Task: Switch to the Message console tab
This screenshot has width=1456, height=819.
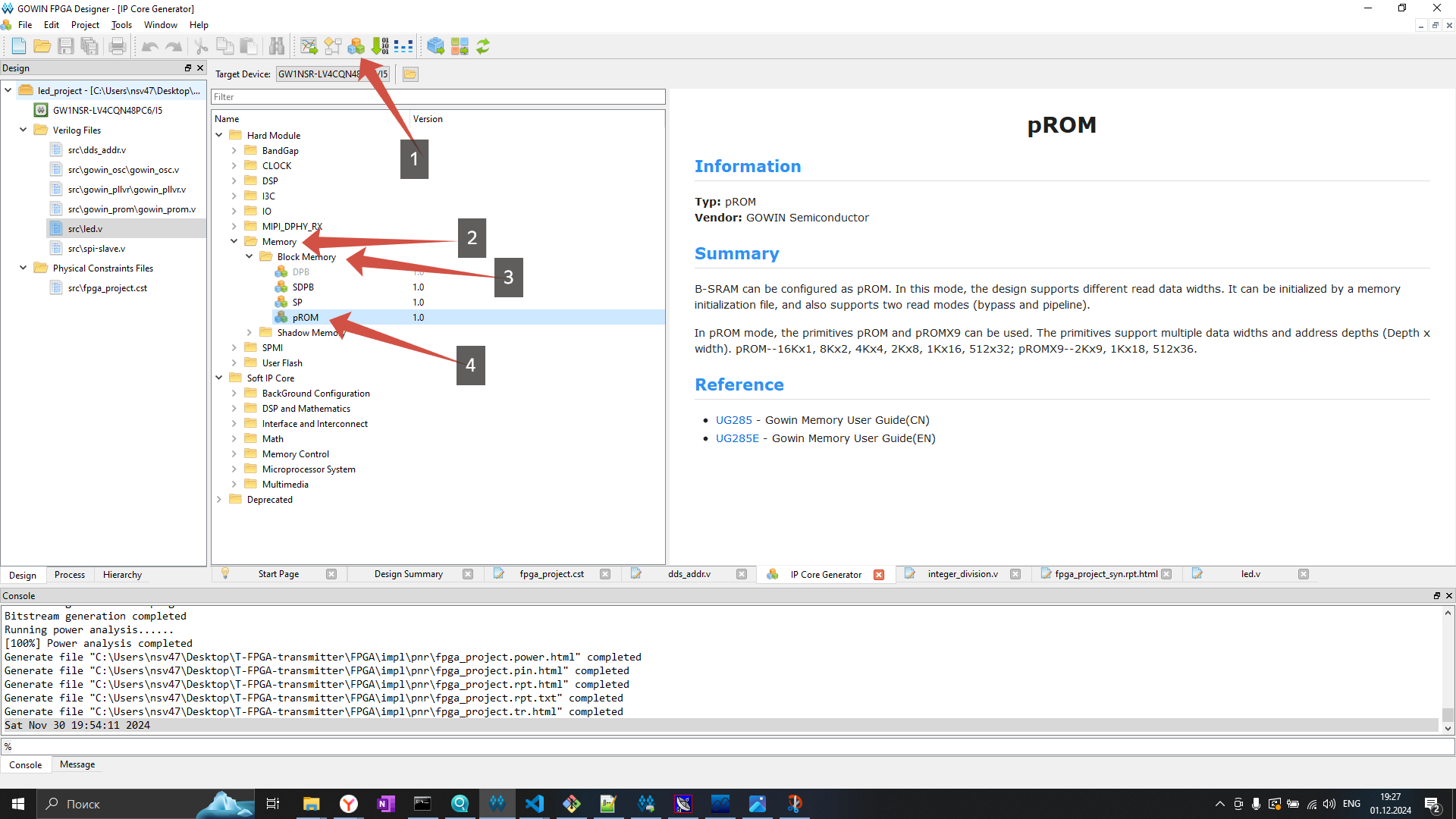Action: click(x=77, y=764)
